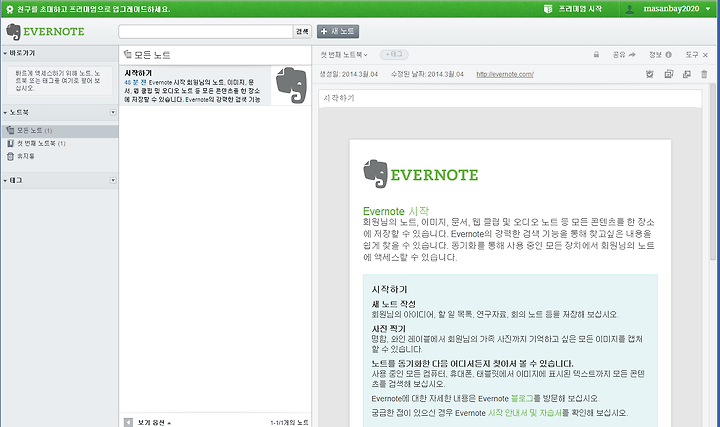The width and height of the screenshot is (720, 427).
Task: Click the 정보 info circle icon
Action: pos(669,55)
